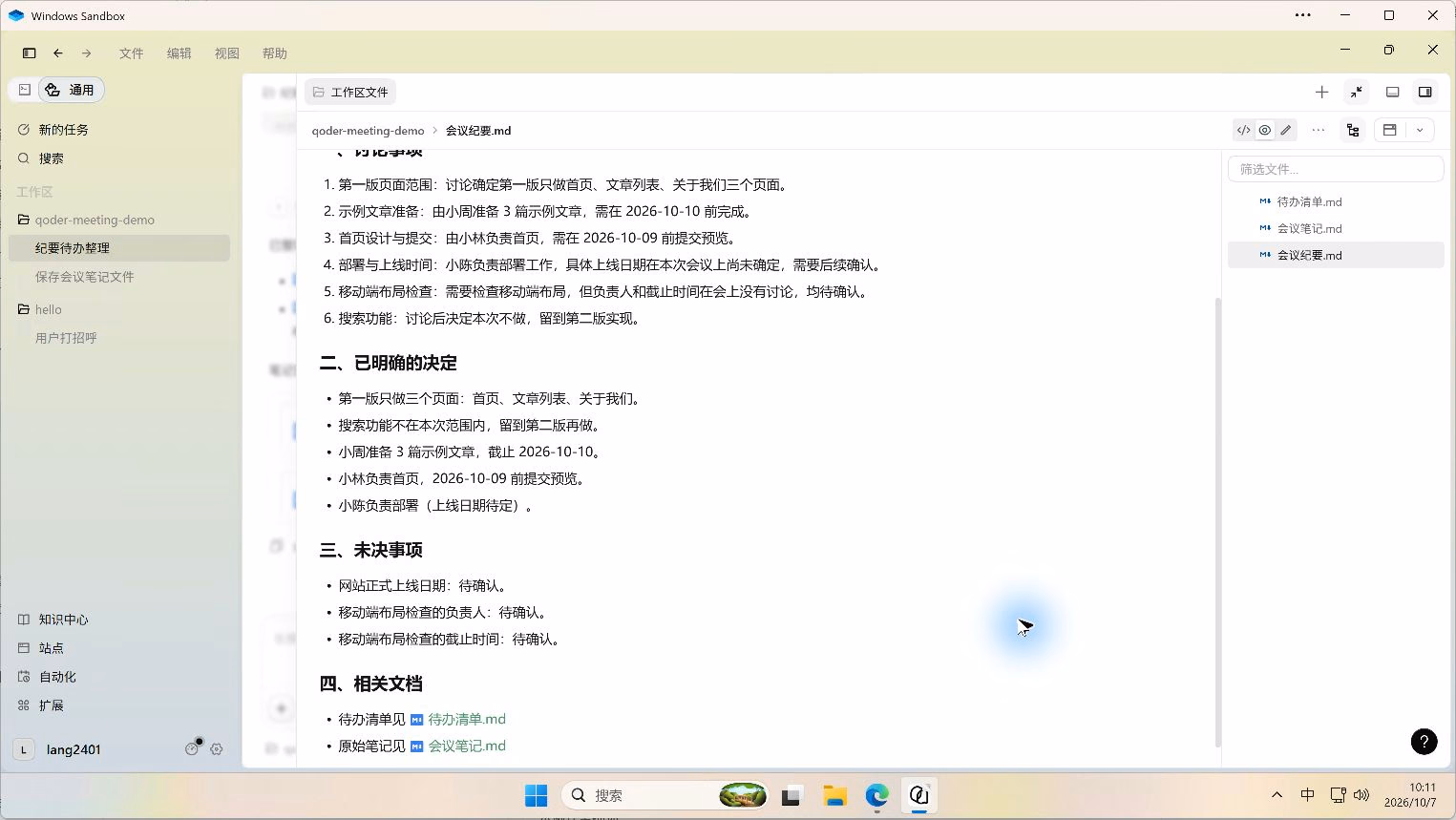Open Microsoft Edge from the taskbar
The width and height of the screenshot is (1456, 820).
pos(876,795)
